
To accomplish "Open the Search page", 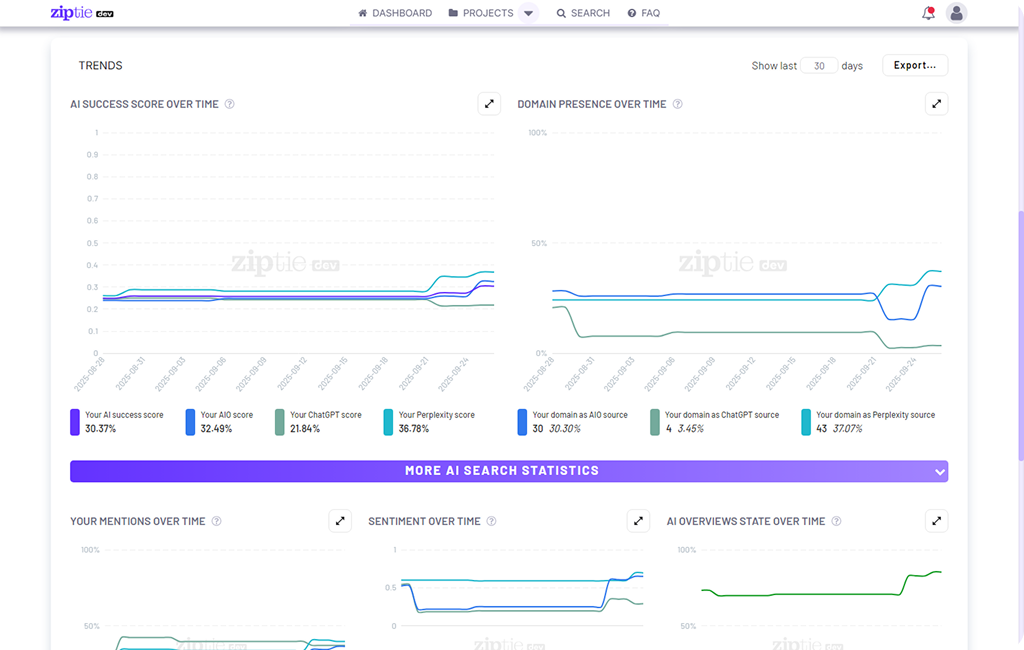I will [x=583, y=13].
